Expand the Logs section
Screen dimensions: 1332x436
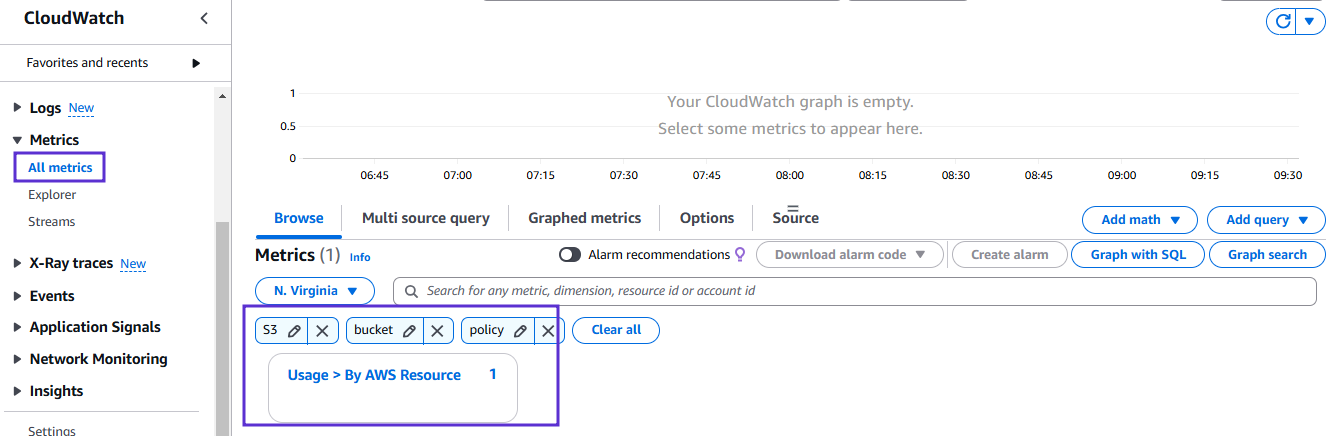[x=18, y=108]
